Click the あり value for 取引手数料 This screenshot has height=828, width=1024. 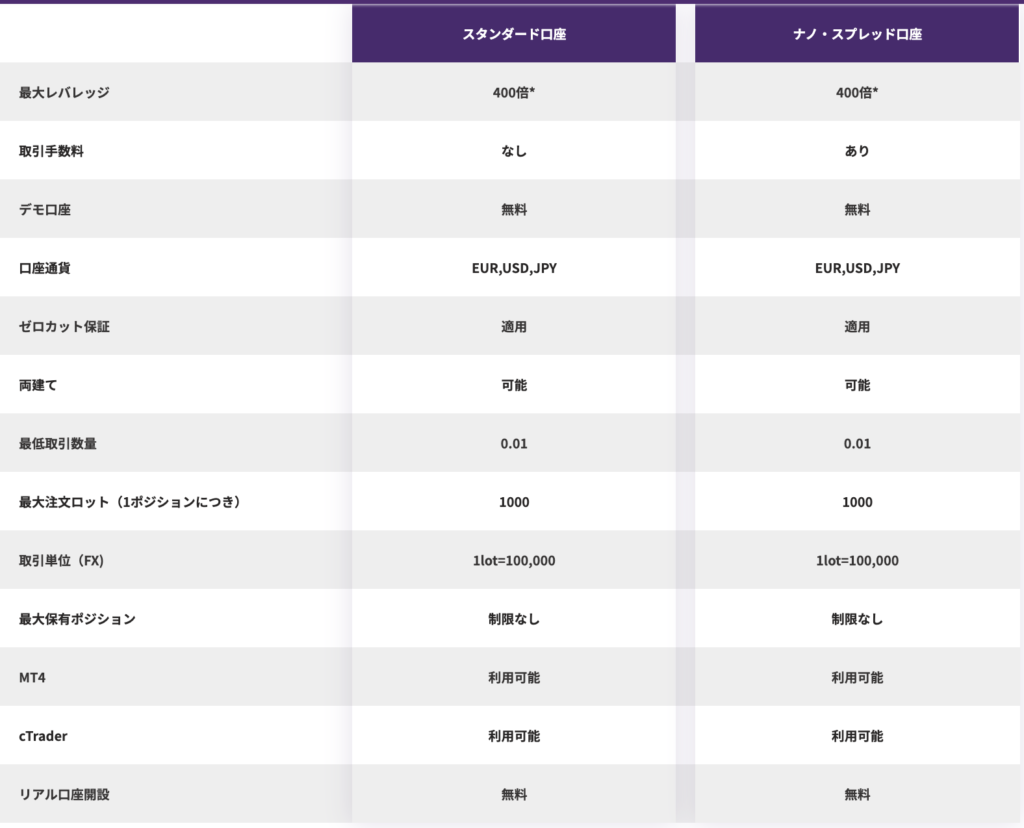coord(857,151)
